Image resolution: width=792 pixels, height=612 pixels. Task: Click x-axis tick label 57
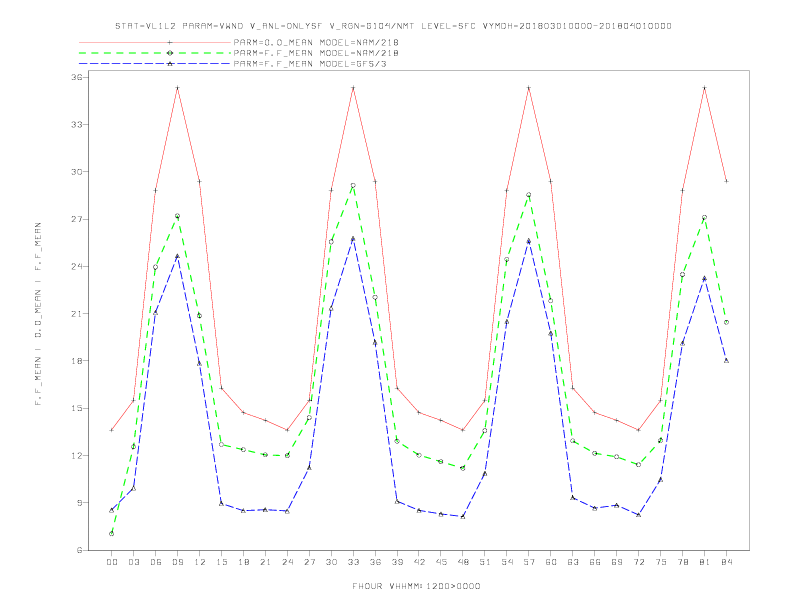coord(529,562)
